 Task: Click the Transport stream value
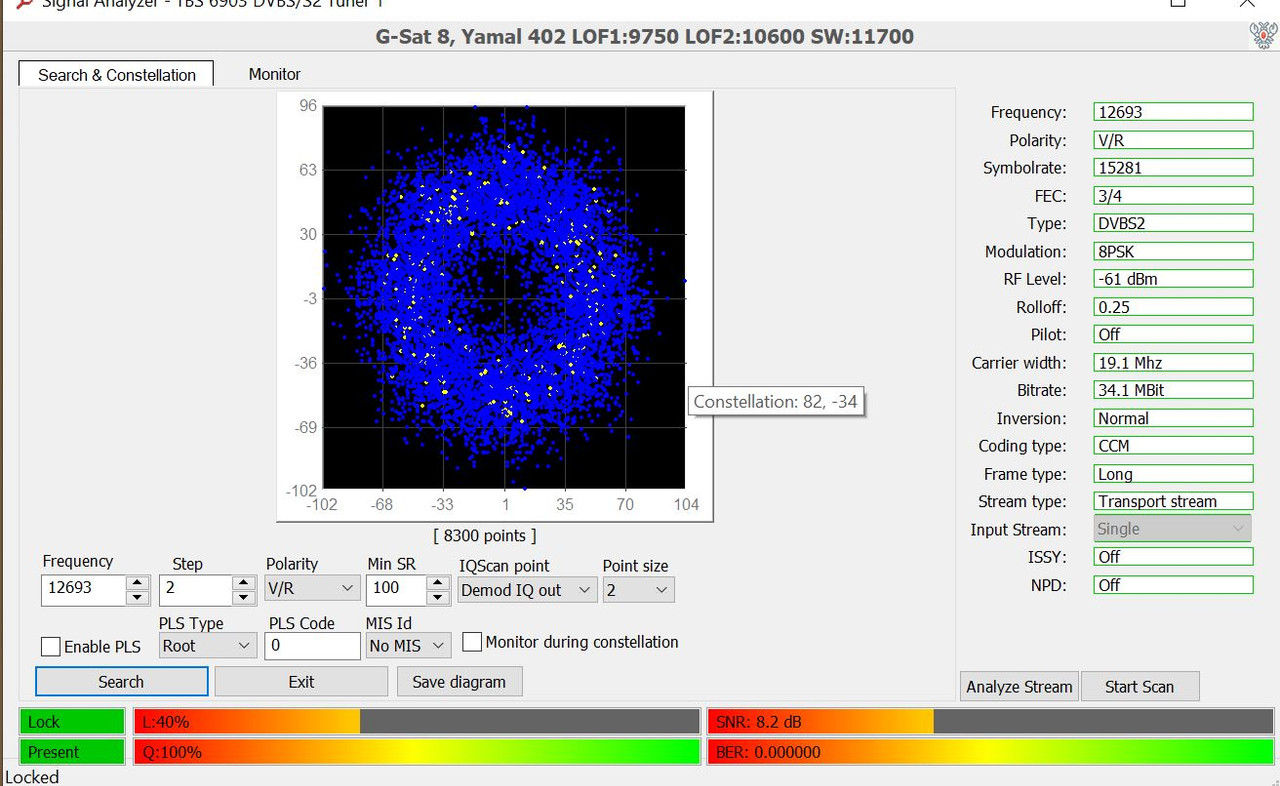tap(1172, 501)
